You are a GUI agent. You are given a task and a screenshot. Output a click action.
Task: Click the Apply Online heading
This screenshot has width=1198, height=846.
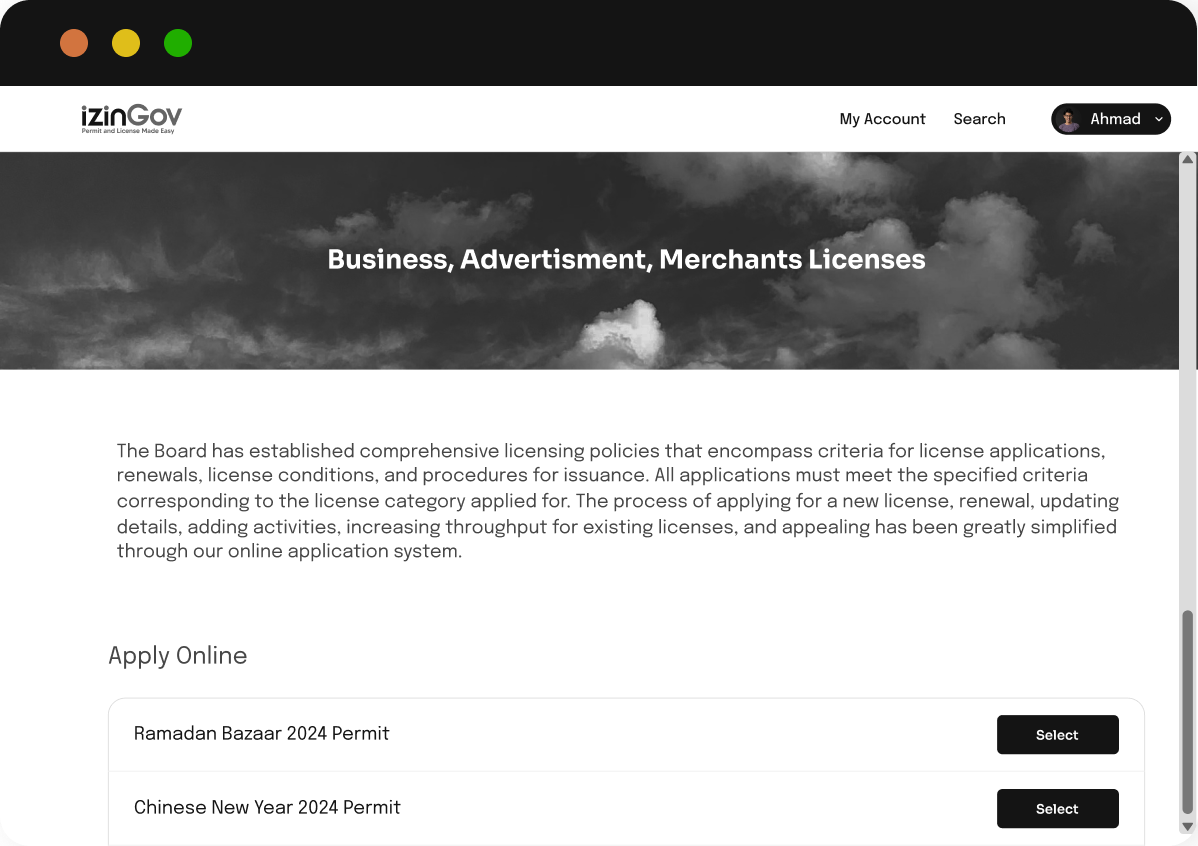click(x=177, y=656)
